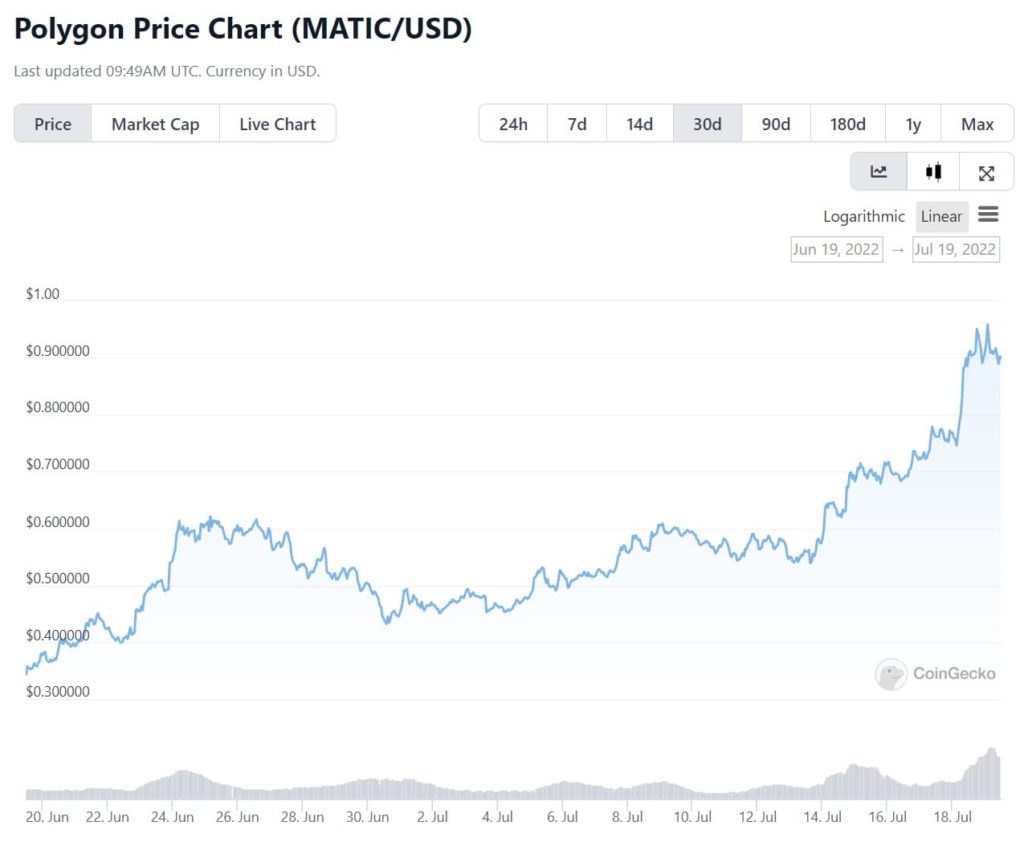This screenshot has width=1024, height=842.
Task: Select the 30d time range
Action: (707, 124)
